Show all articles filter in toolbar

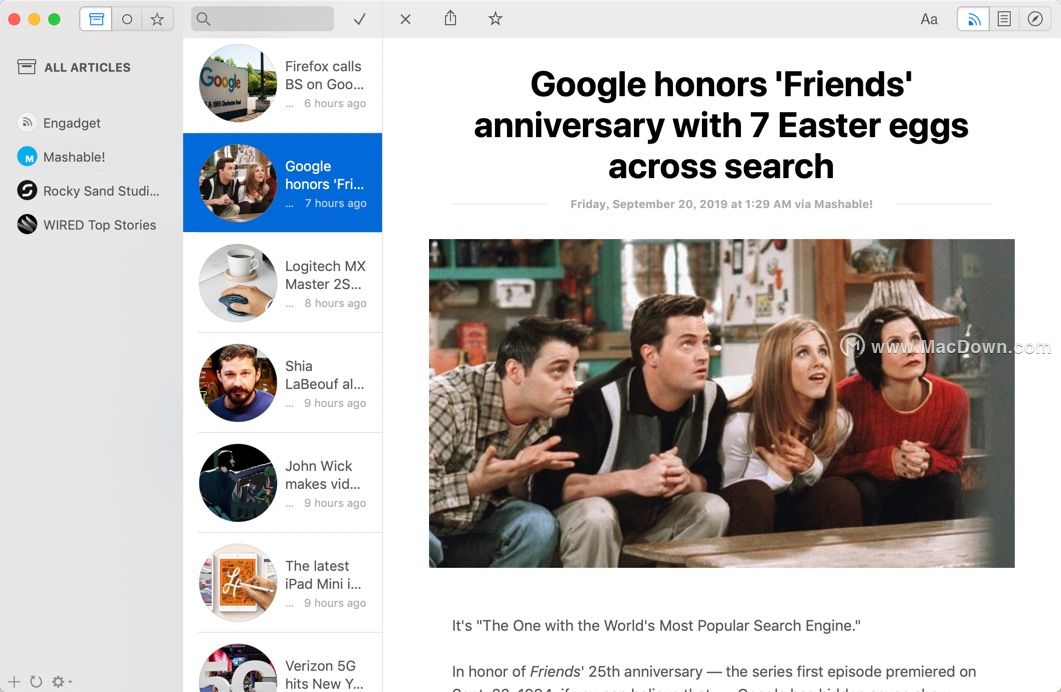(x=96, y=19)
